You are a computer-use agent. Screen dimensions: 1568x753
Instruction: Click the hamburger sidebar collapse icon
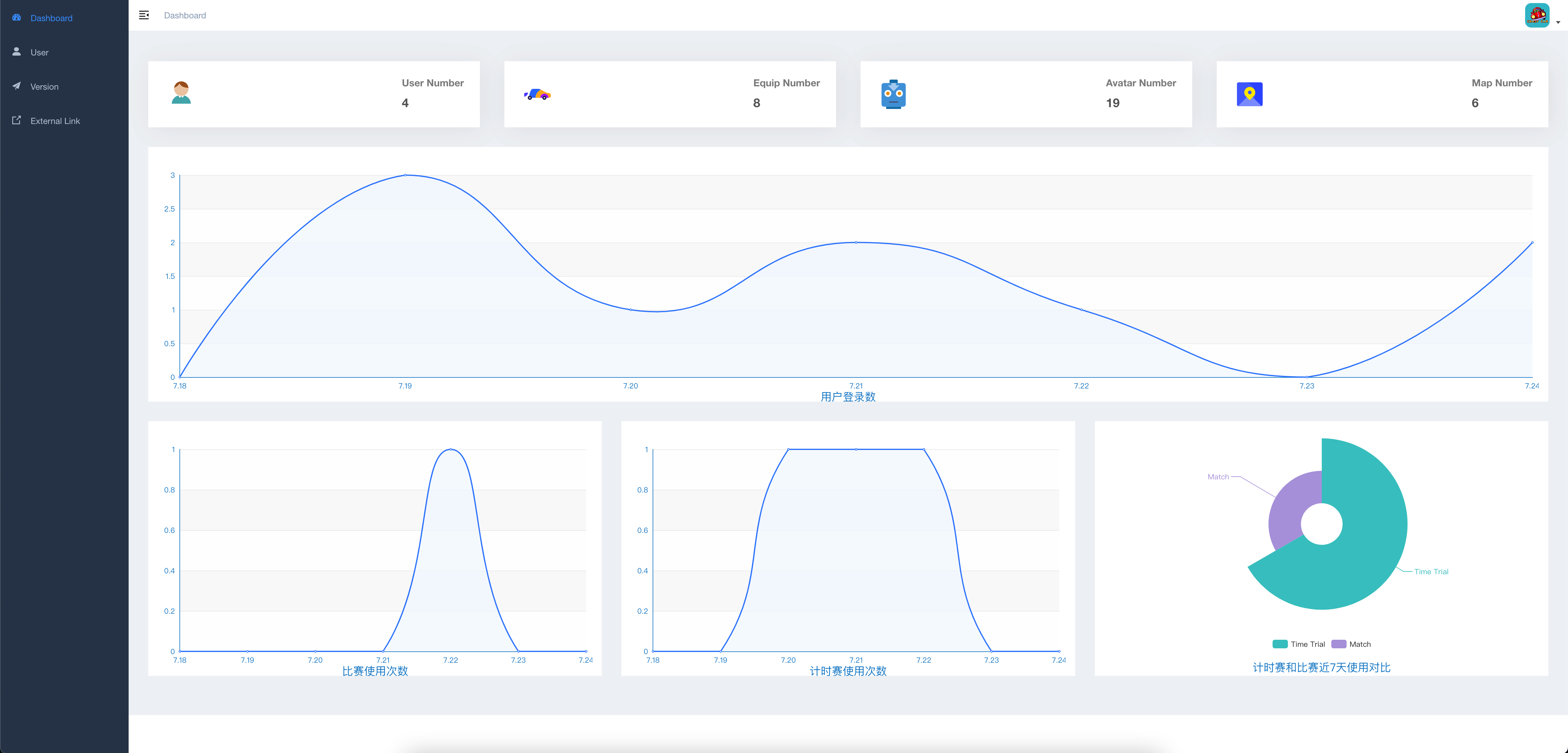(144, 15)
